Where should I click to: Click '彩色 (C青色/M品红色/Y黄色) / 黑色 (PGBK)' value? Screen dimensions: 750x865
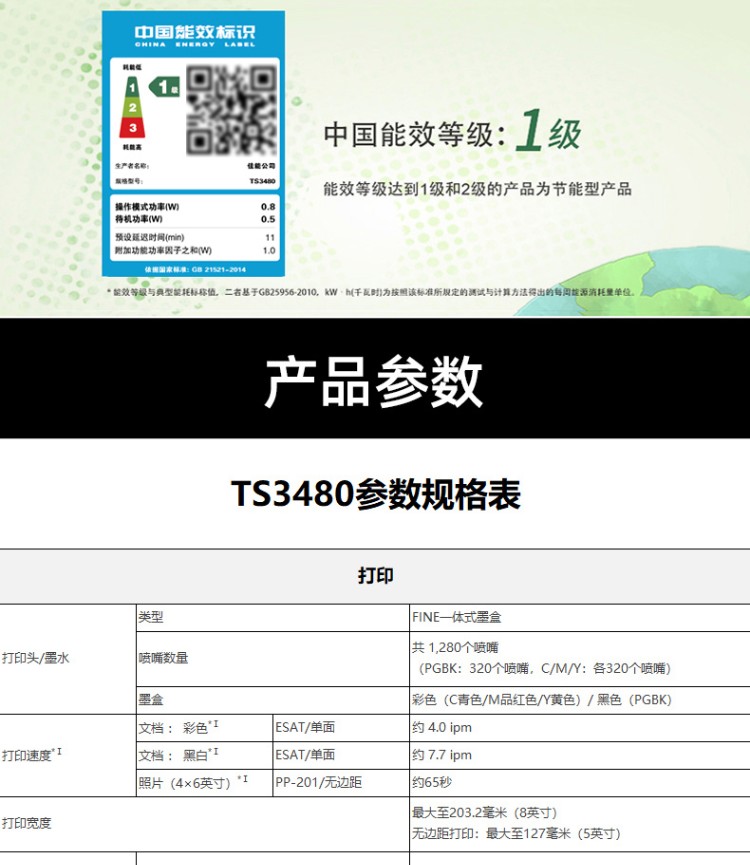tap(542, 700)
